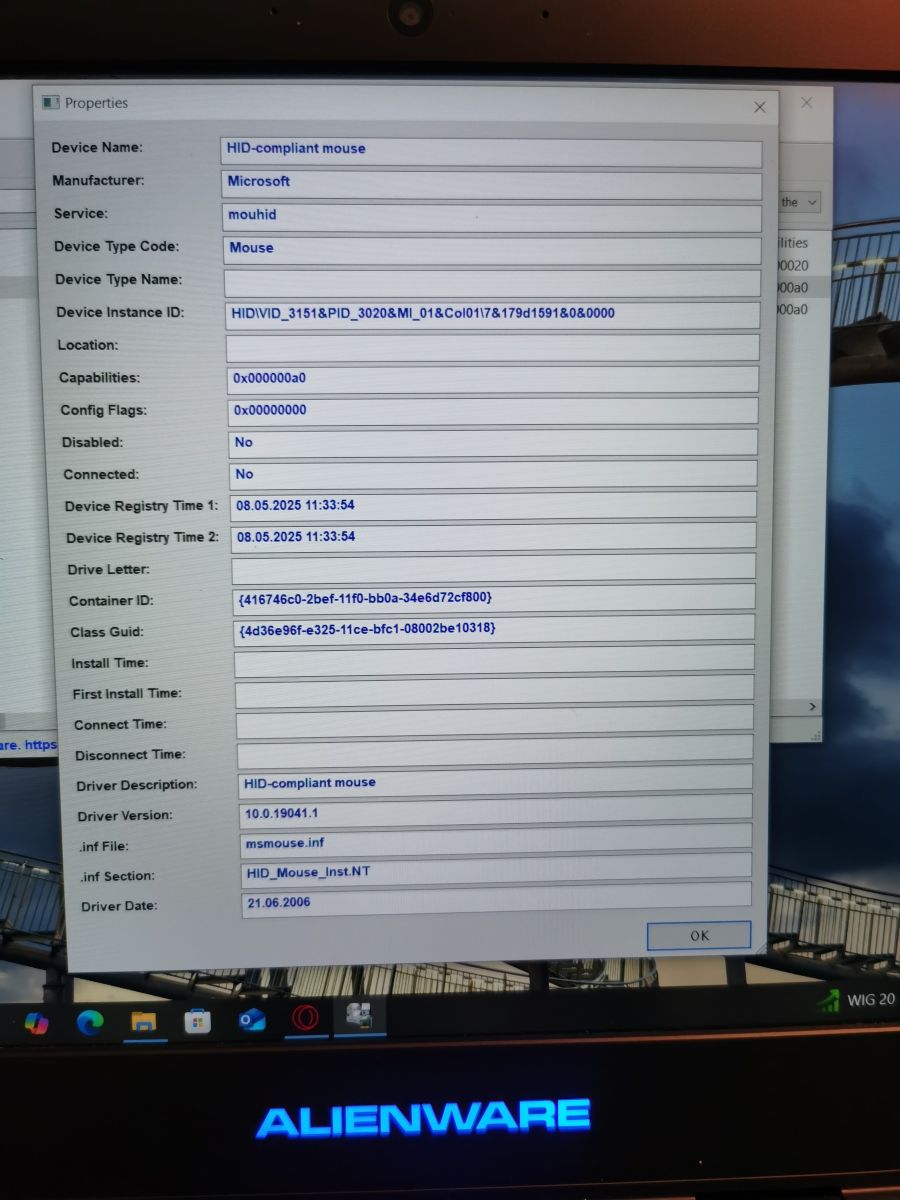Click the 'Class Guid:' label
This screenshot has height=1200, width=900.
(107, 632)
